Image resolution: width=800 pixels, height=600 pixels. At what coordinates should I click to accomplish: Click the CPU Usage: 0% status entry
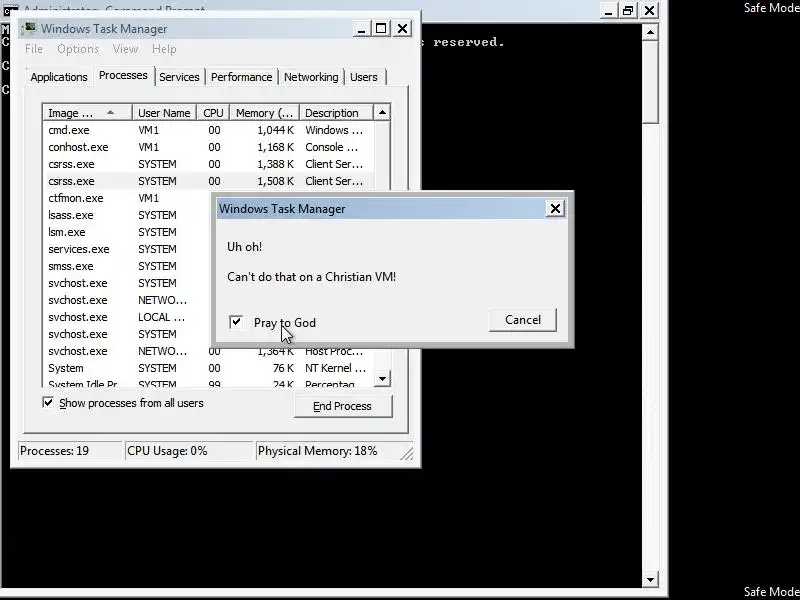189,451
